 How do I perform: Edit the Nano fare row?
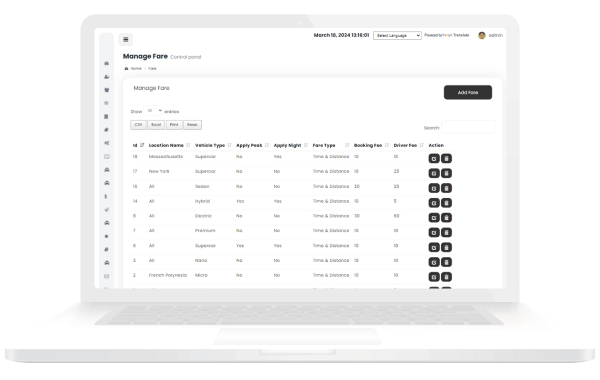tap(434, 262)
